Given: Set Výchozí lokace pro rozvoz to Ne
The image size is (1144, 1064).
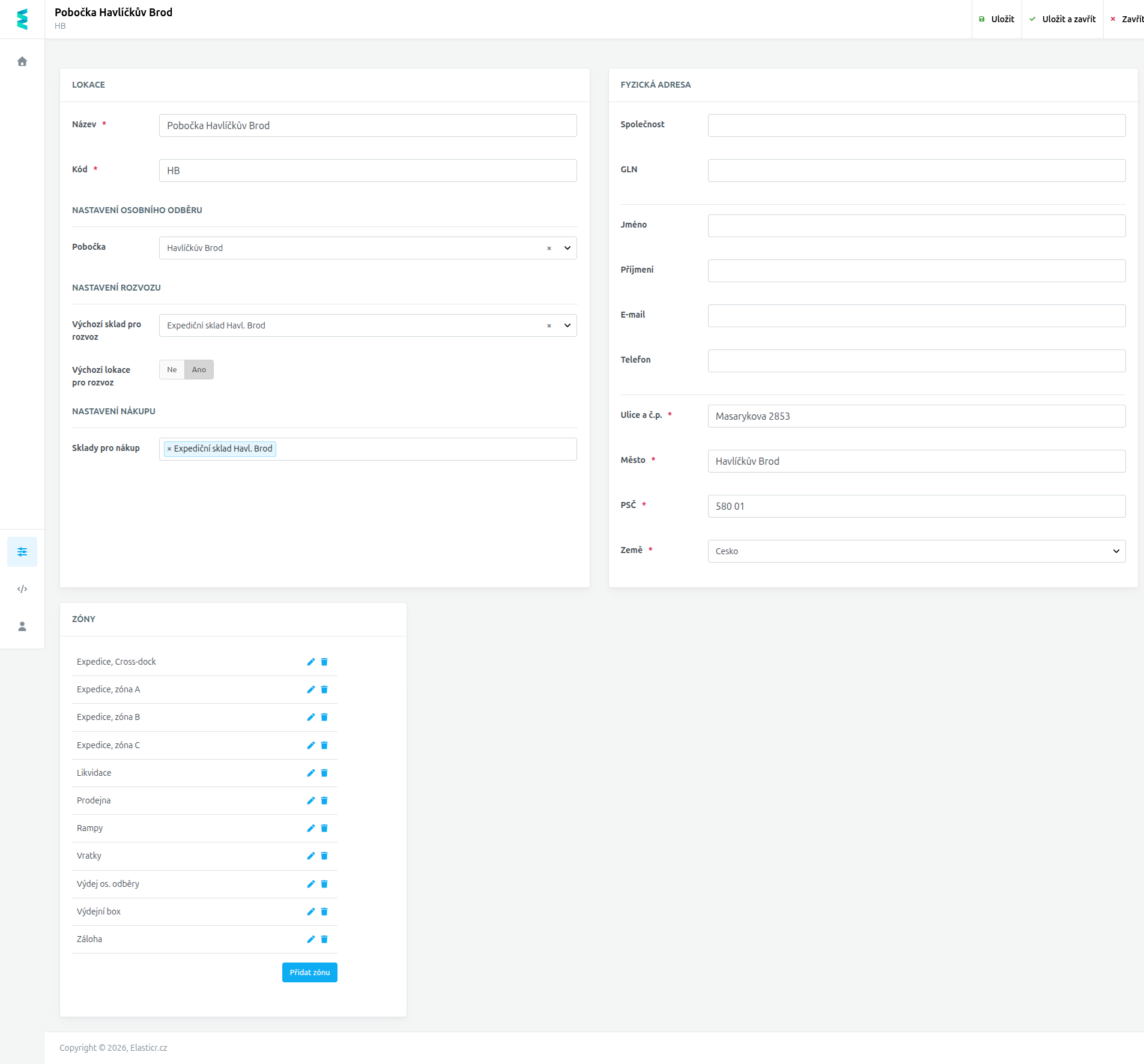Looking at the screenshot, I should click(x=172, y=369).
